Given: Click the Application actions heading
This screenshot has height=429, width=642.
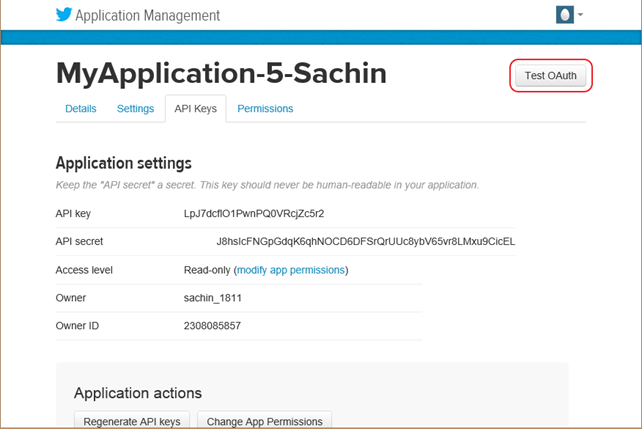Looking at the screenshot, I should click(138, 393).
